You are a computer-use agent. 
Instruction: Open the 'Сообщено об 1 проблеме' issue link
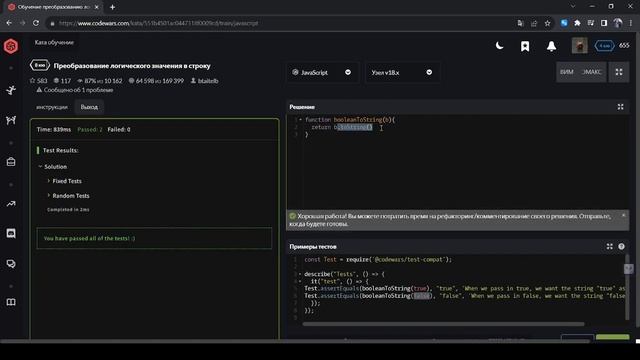point(75,90)
